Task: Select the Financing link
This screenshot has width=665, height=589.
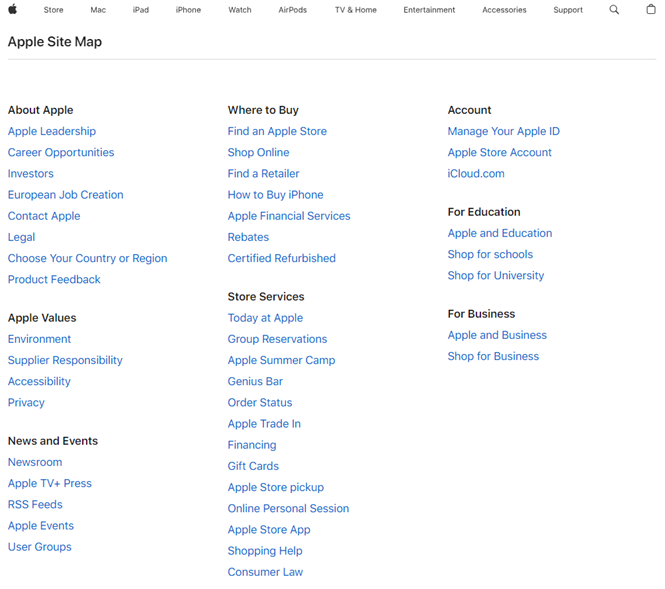Action: [x=251, y=445]
